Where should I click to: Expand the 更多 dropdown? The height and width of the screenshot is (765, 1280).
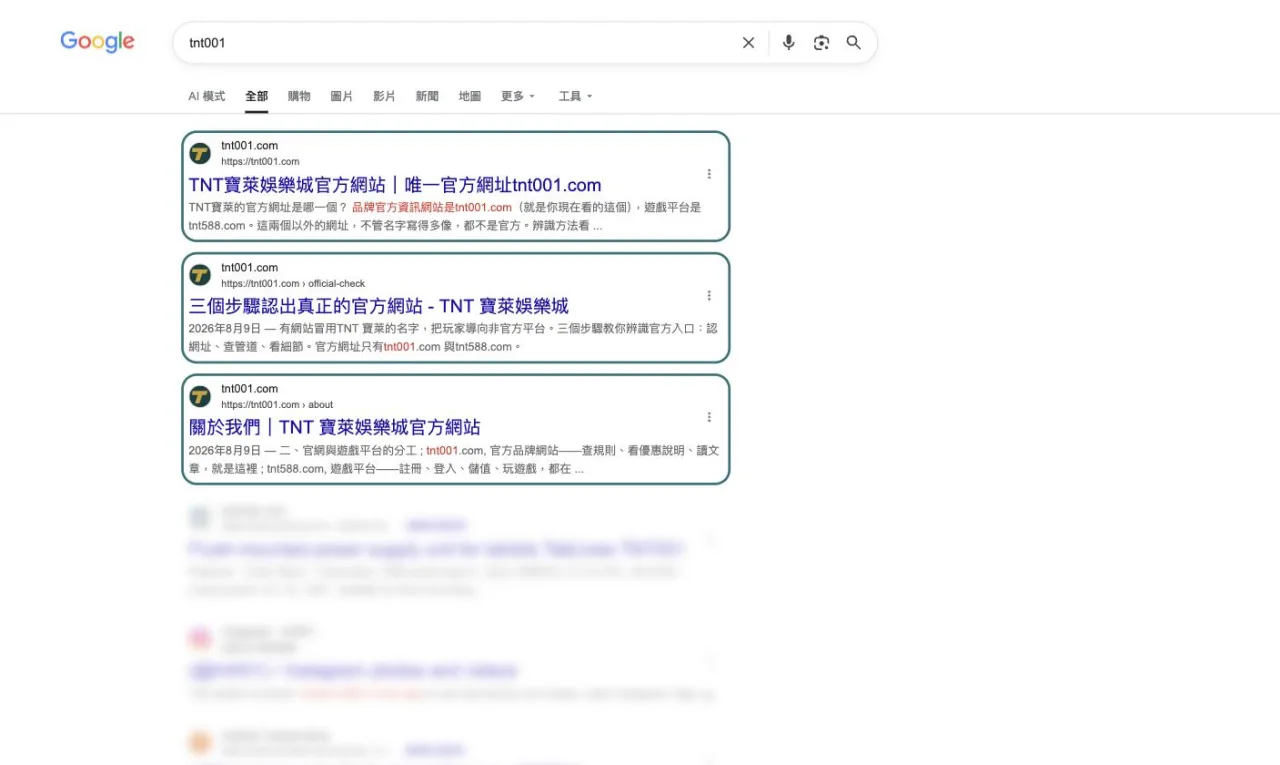(x=518, y=96)
